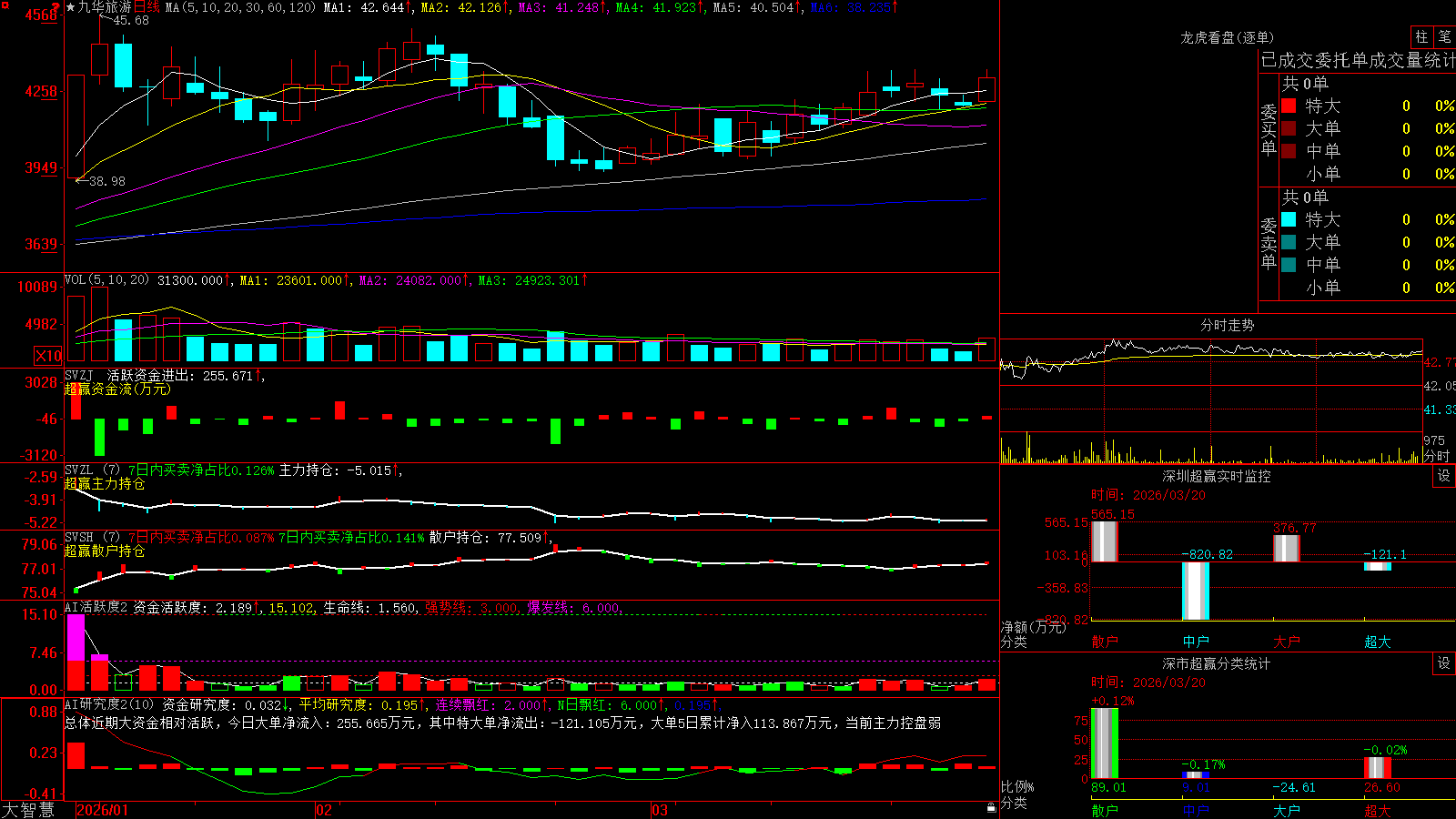Click the 活跃资金进出: 255.671 readout

pos(181,376)
